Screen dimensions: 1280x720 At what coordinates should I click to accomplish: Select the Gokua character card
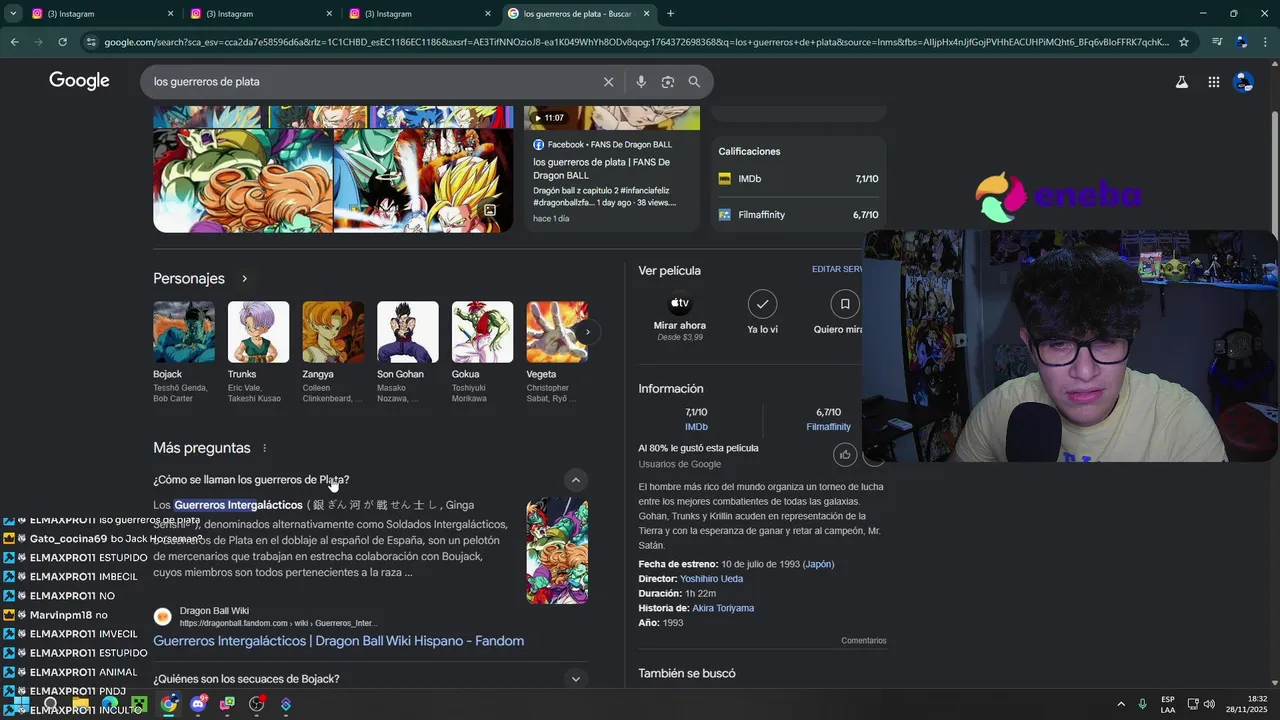click(x=482, y=352)
